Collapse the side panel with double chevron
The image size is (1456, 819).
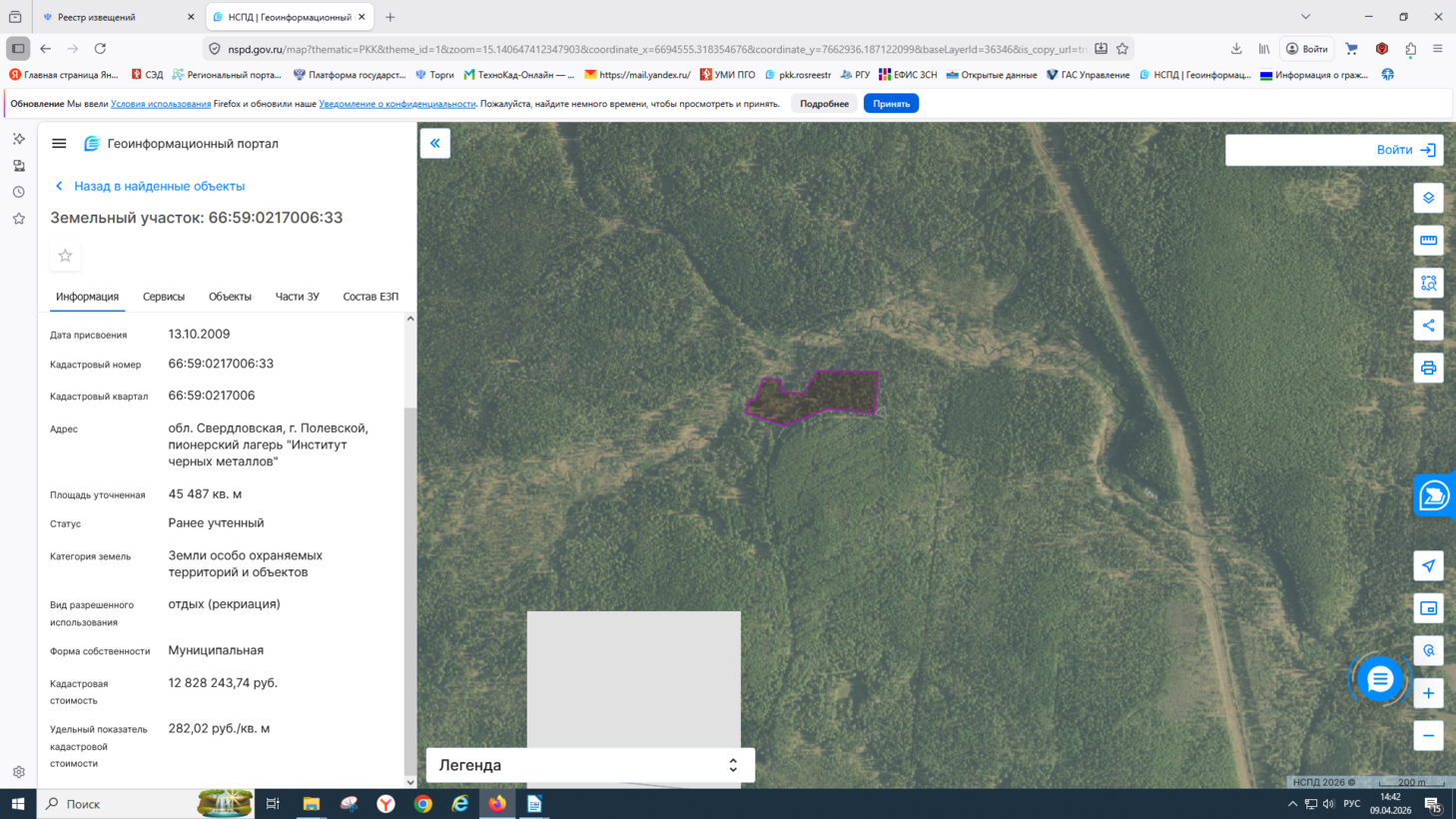[435, 144]
